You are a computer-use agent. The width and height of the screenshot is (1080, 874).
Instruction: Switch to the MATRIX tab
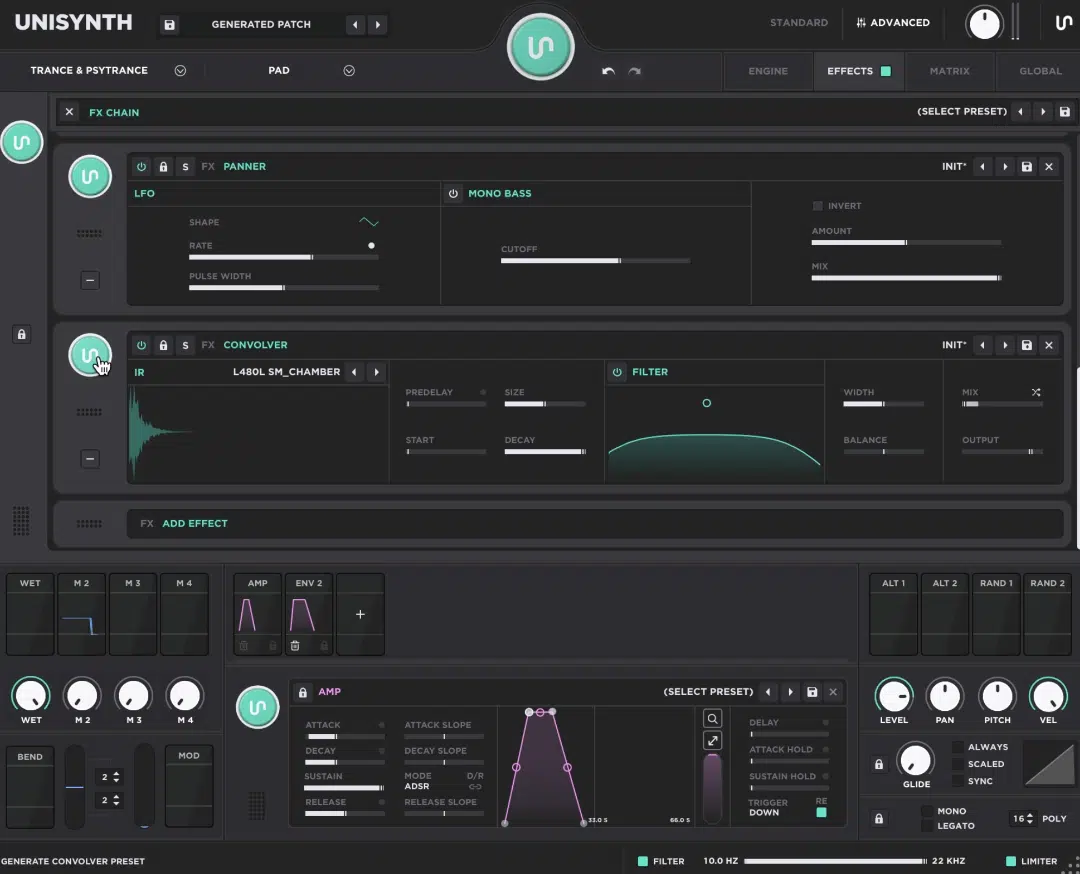(948, 70)
